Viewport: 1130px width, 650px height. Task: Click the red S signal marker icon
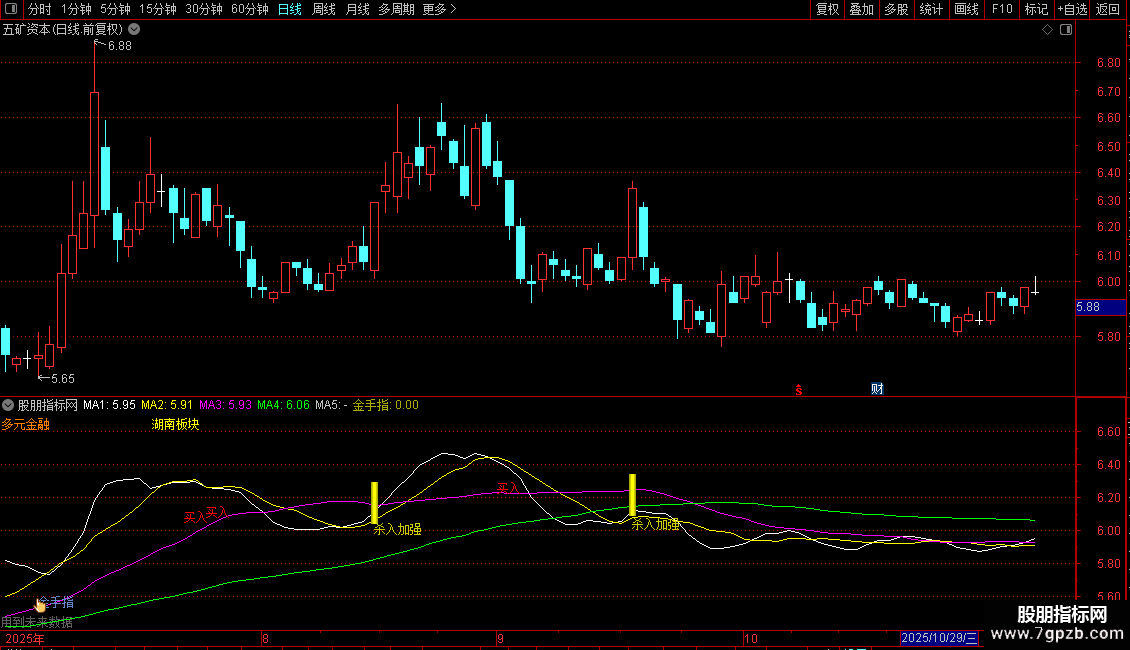798,390
